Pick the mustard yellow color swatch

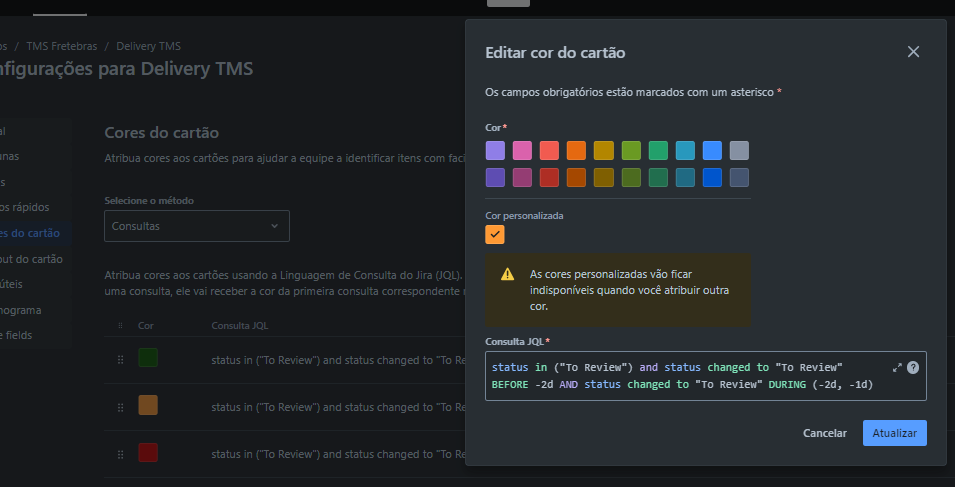coord(604,150)
